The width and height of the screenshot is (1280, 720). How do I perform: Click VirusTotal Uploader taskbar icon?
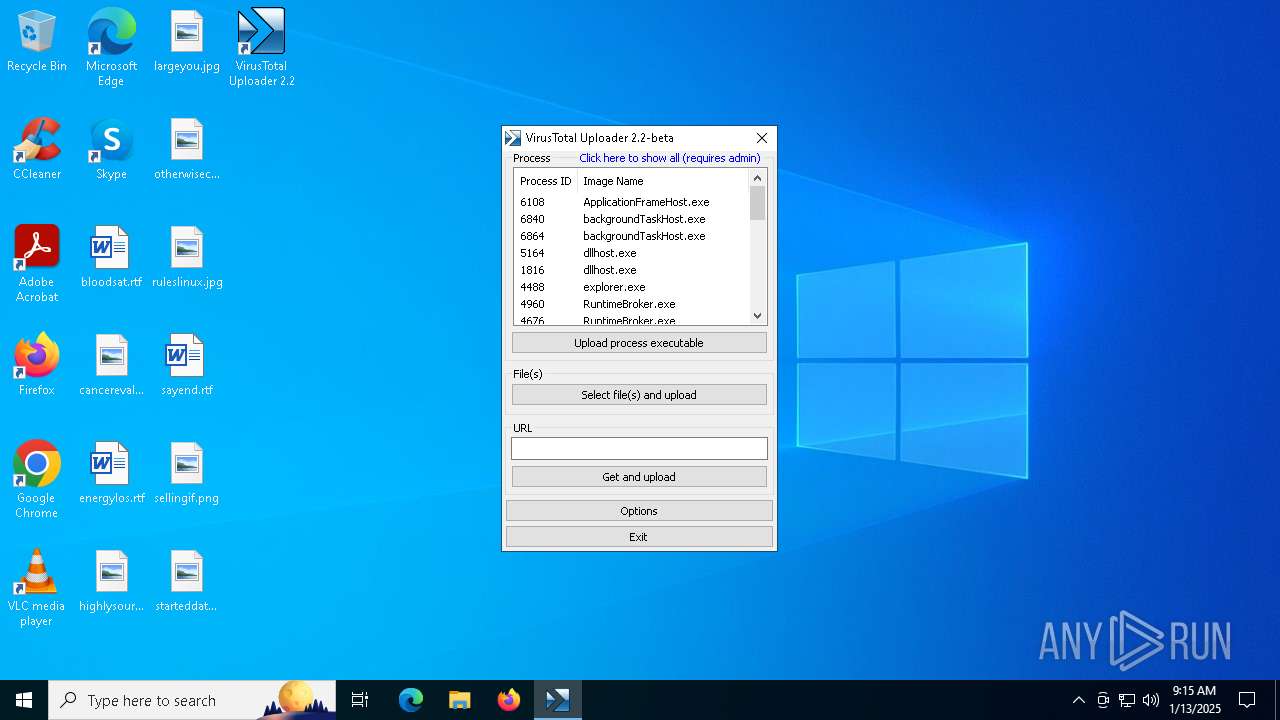click(558, 700)
